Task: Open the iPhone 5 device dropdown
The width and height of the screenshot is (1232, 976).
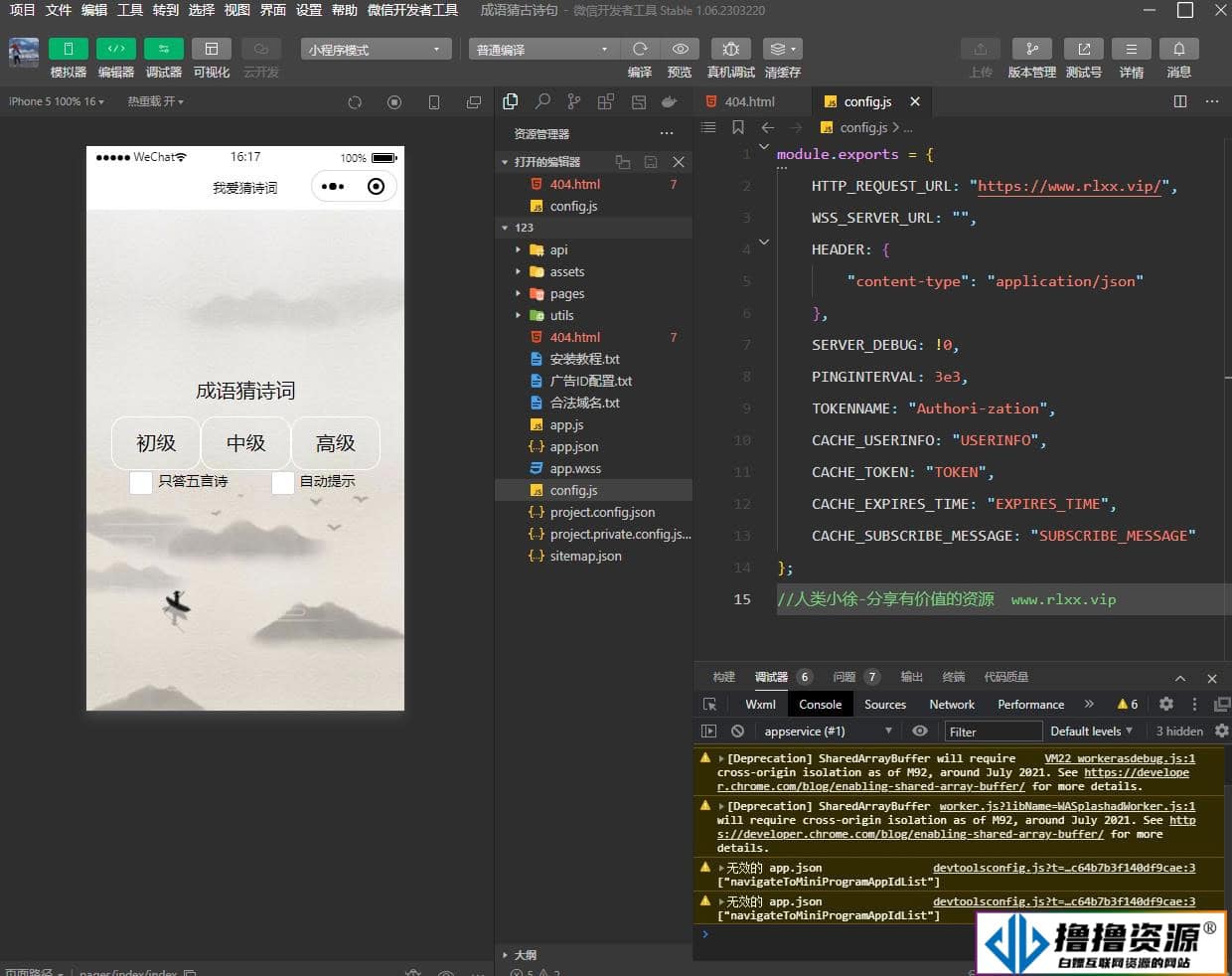Action: pyautogui.click(x=57, y=101)
